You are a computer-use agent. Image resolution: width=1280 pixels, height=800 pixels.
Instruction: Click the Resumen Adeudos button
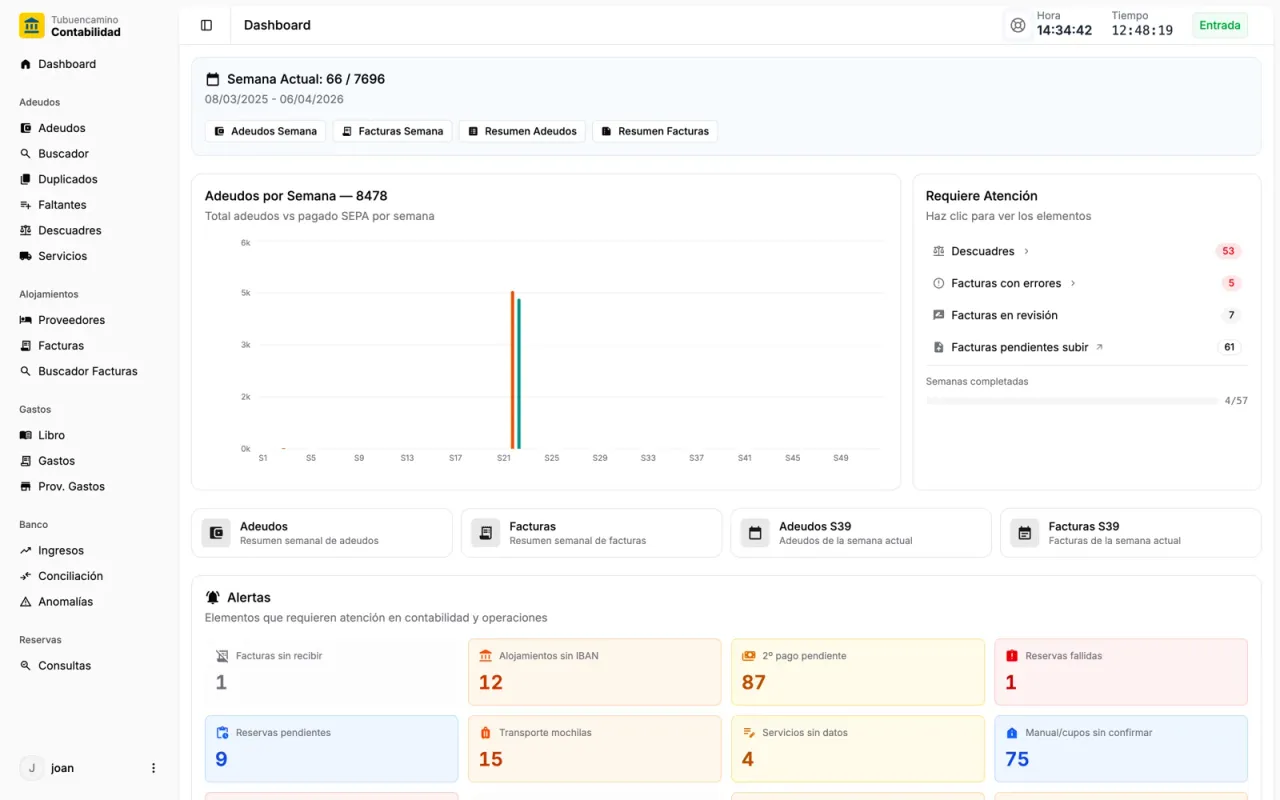click(522, 131)
